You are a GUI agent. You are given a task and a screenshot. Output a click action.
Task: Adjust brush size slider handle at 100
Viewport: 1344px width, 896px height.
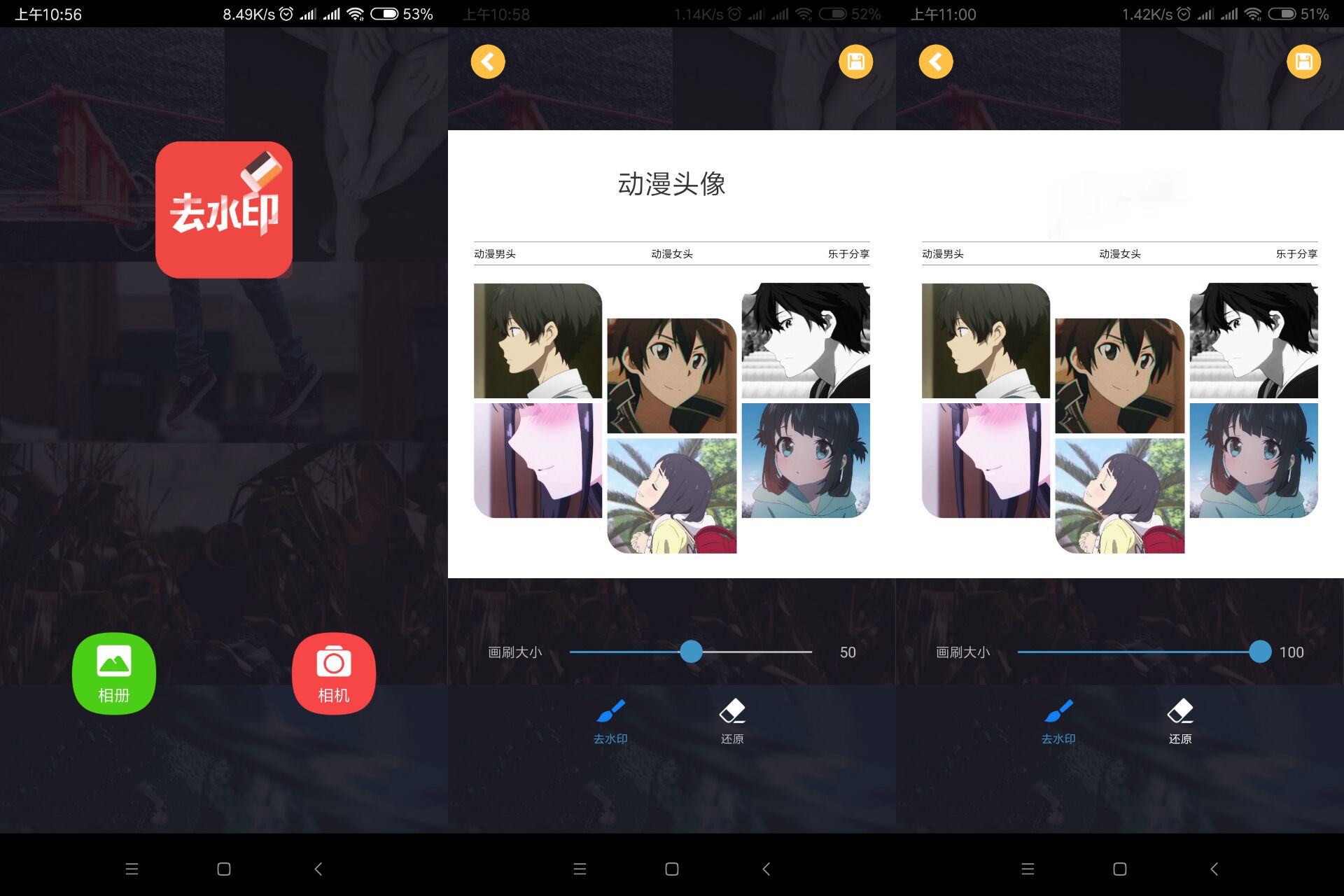1260,652
